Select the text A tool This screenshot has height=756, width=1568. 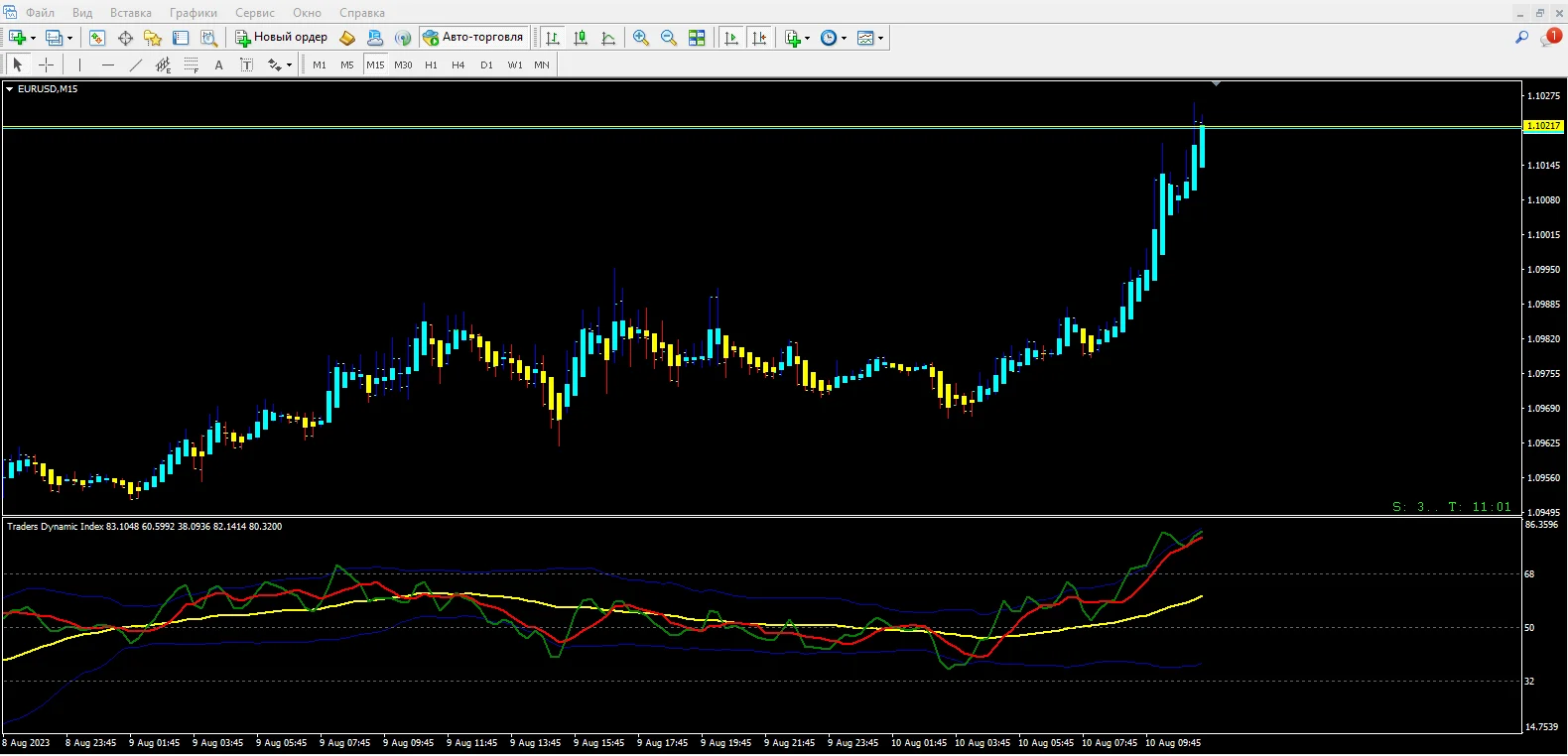[218, 64]
